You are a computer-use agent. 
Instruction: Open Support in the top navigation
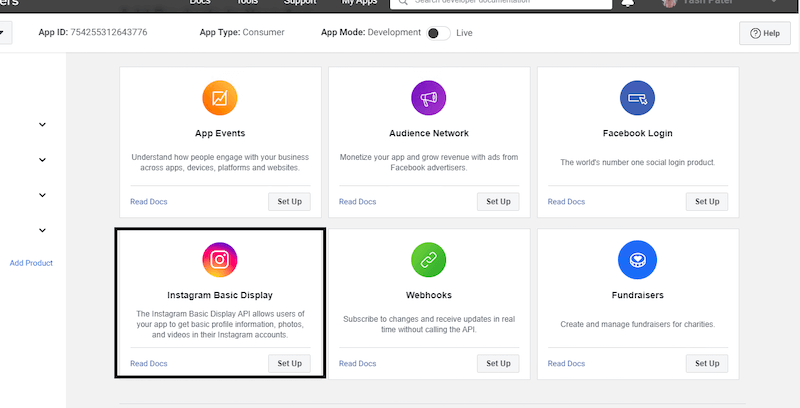point(300,2)
